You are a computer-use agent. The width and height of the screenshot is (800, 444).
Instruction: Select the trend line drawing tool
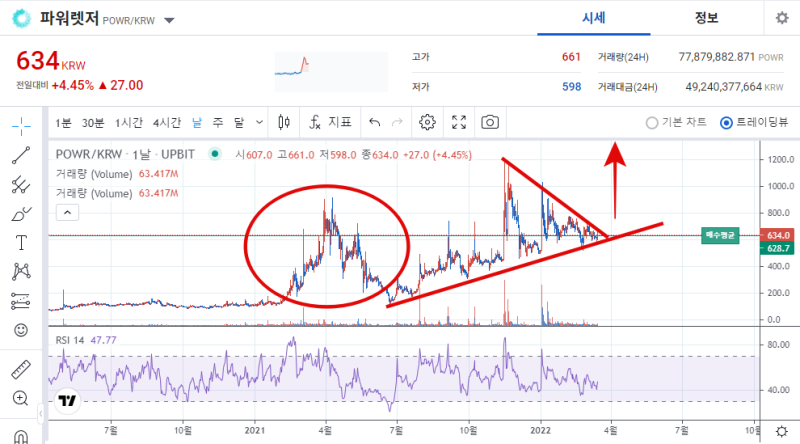pos(21,155)
